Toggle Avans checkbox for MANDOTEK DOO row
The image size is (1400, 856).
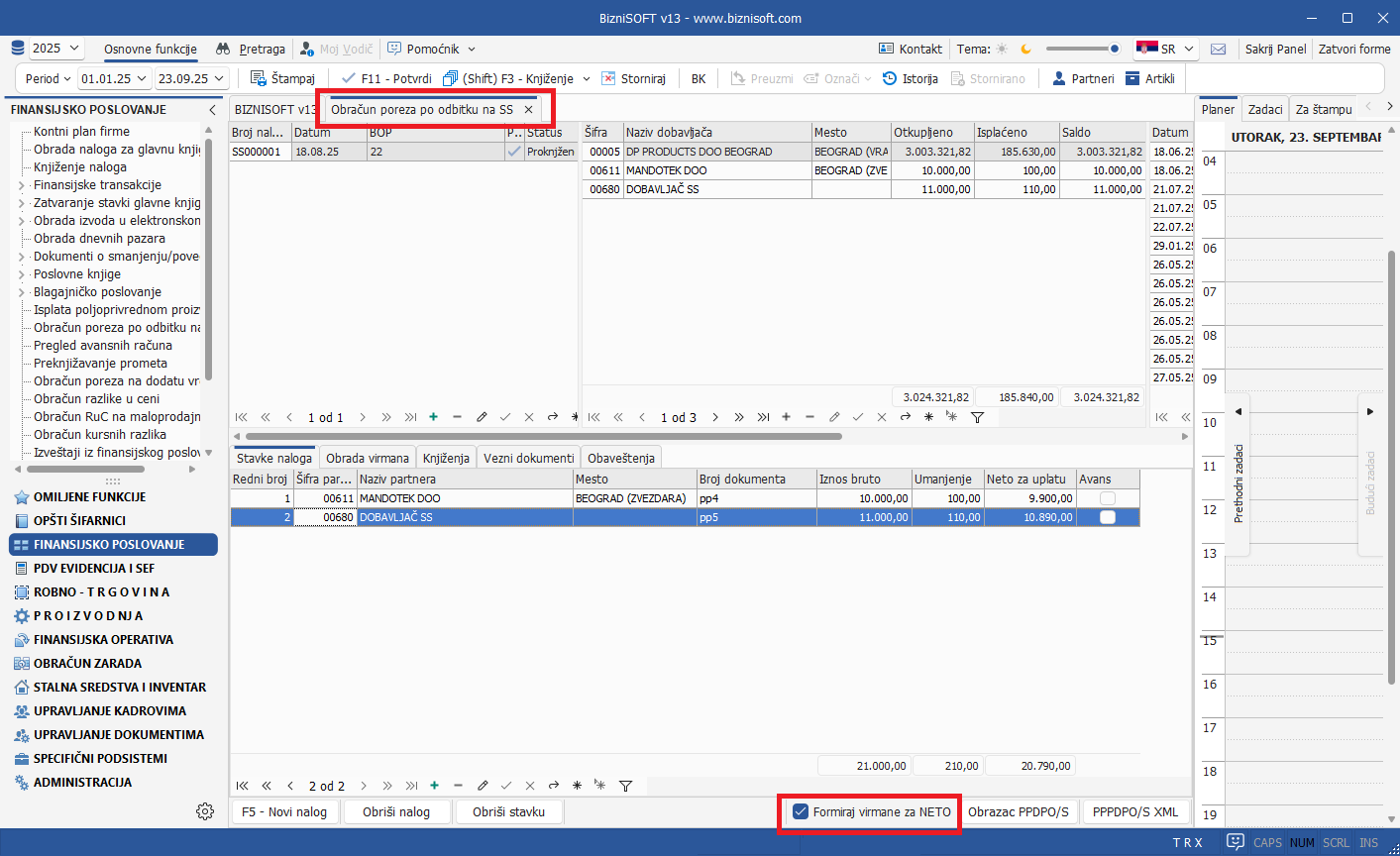(1107, 498)
